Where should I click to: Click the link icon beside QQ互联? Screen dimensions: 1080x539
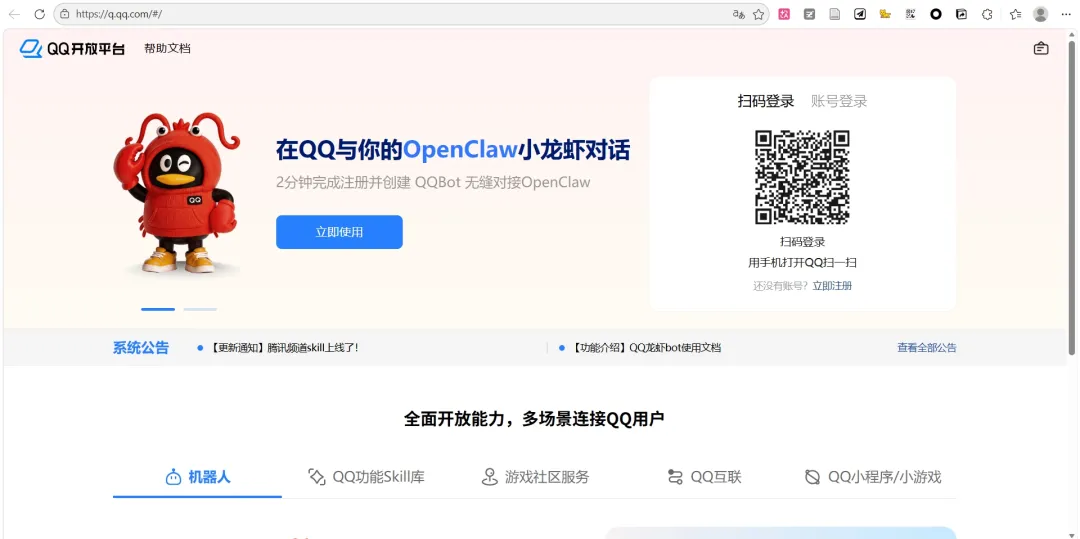(x=675, y=476)
